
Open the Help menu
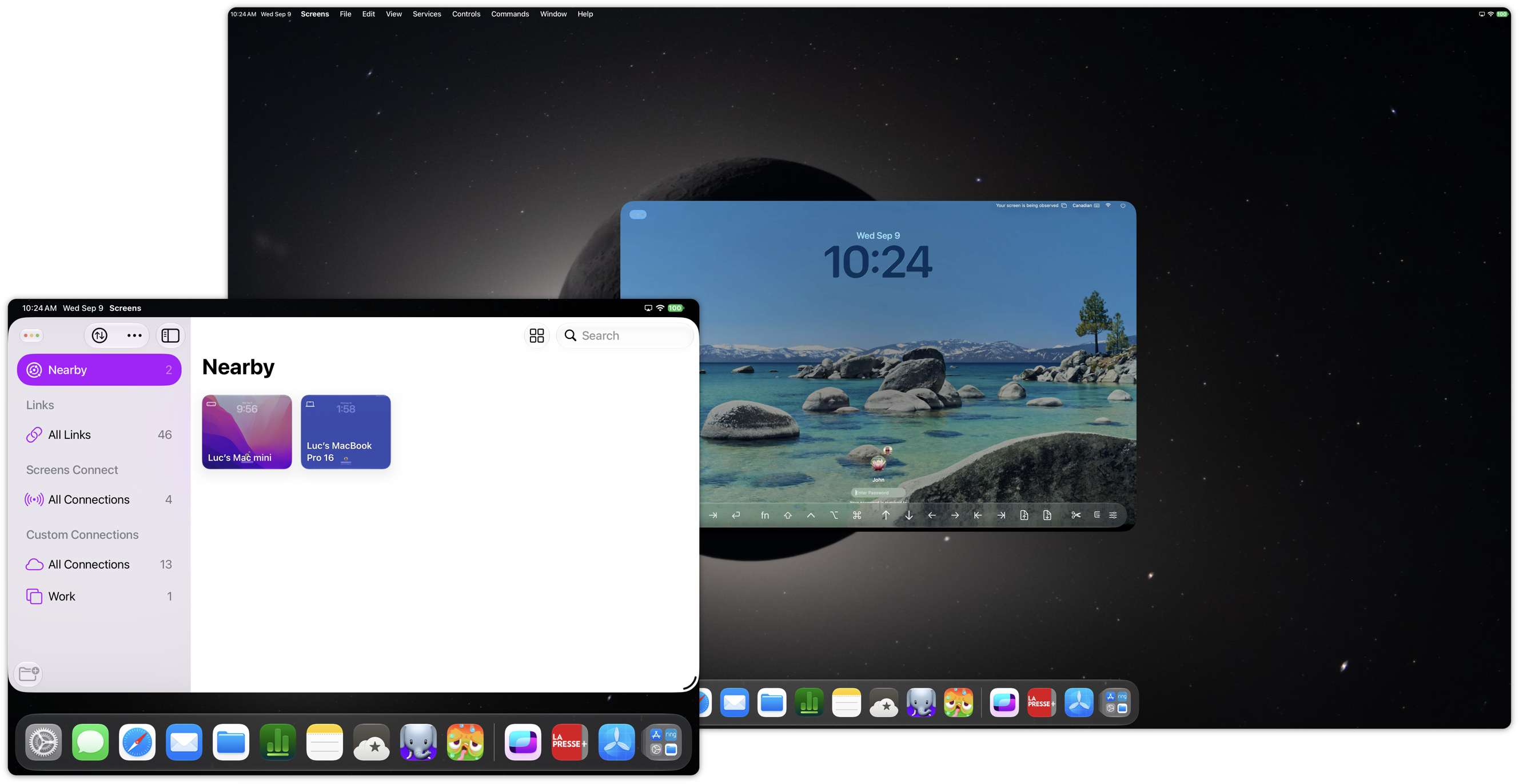585,14
